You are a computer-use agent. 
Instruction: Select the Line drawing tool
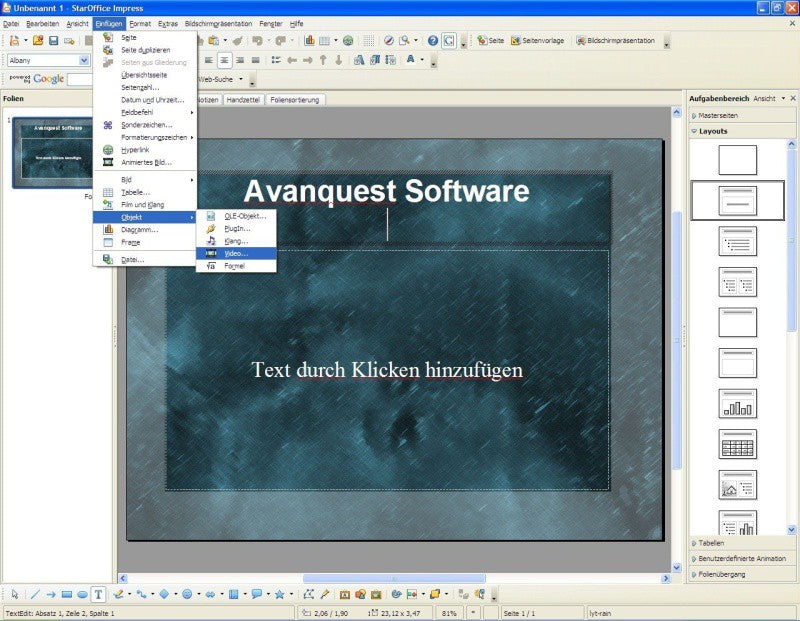pos(35,594)
